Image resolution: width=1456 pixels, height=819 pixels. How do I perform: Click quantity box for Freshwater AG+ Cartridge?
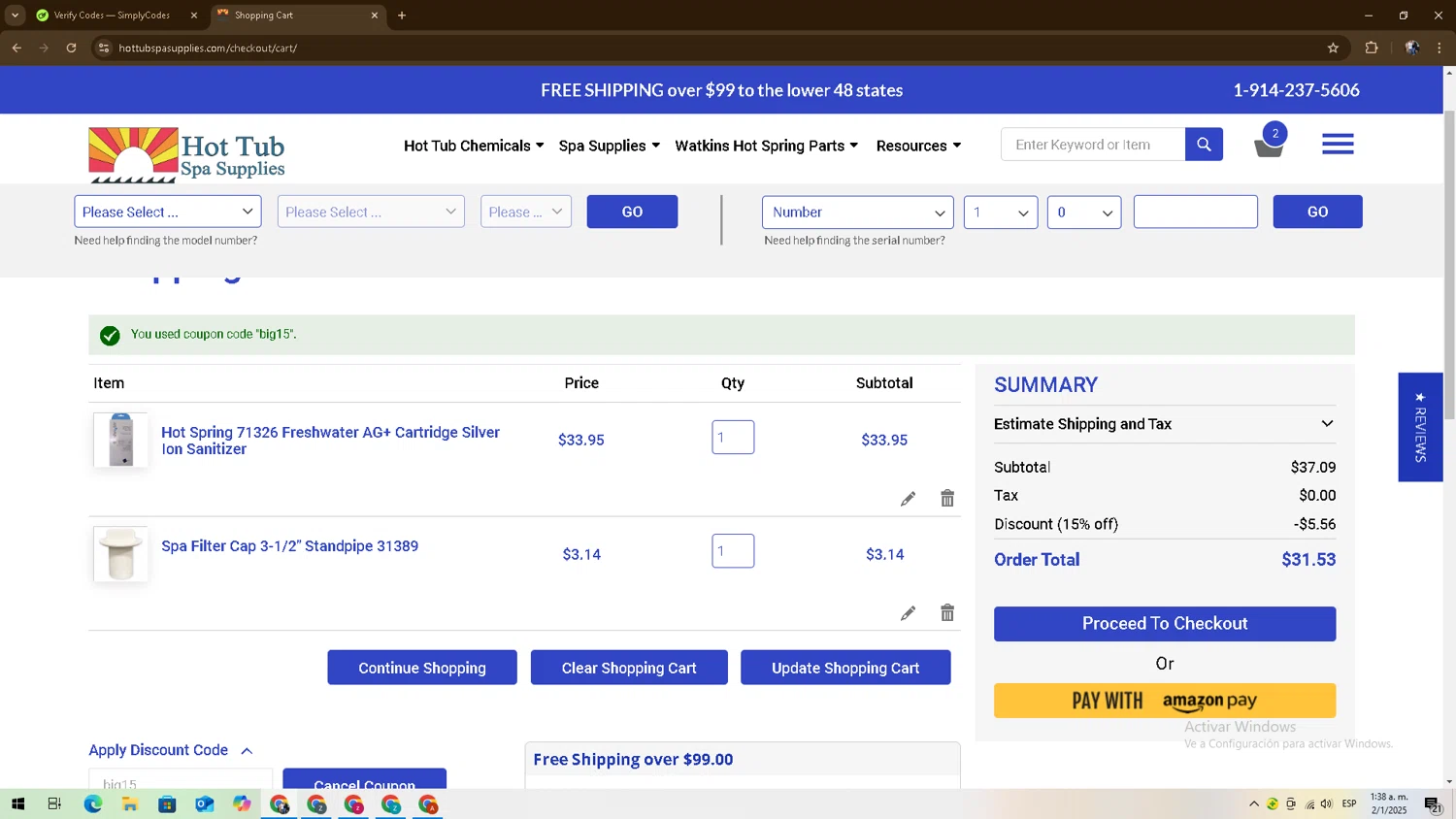click(x=733, y=437)
